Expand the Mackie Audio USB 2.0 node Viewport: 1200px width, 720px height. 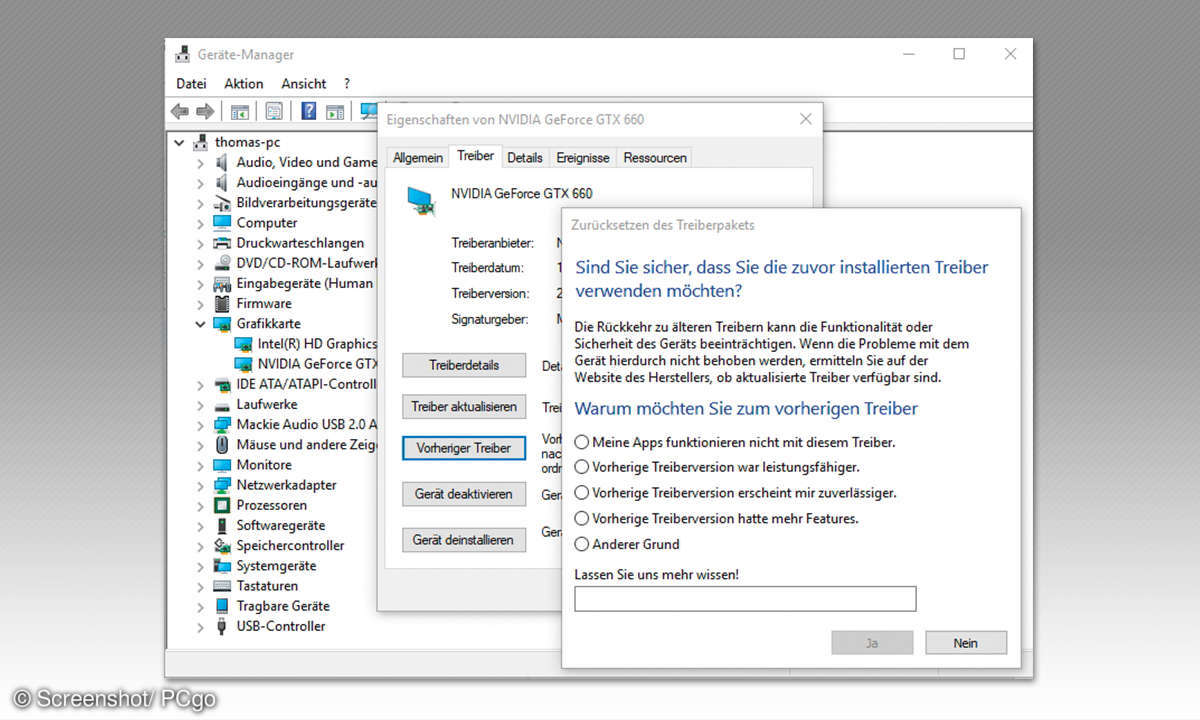click(x=200, y=425)
